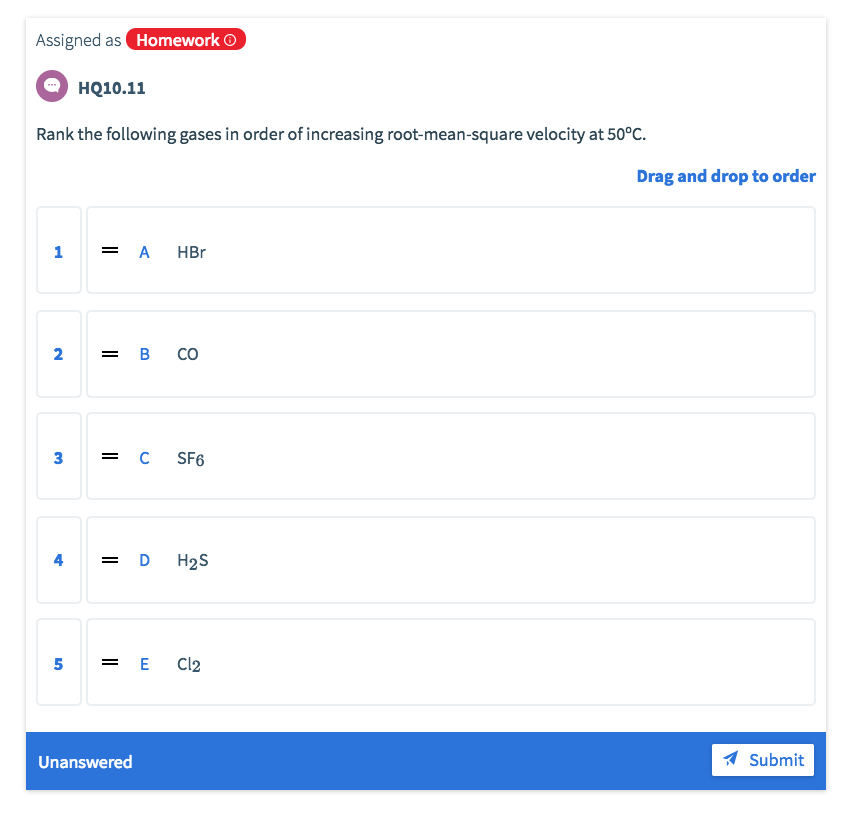Click rank number 5 box
862x818 pixels.
pyautogui.click(x=58, y=663)
